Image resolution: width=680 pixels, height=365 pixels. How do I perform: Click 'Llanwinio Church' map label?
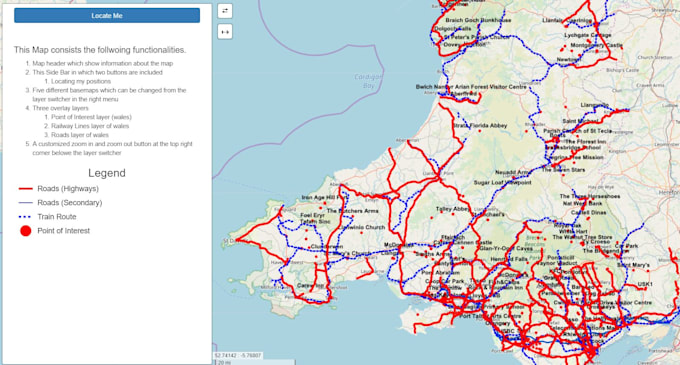tap(361, 227)
